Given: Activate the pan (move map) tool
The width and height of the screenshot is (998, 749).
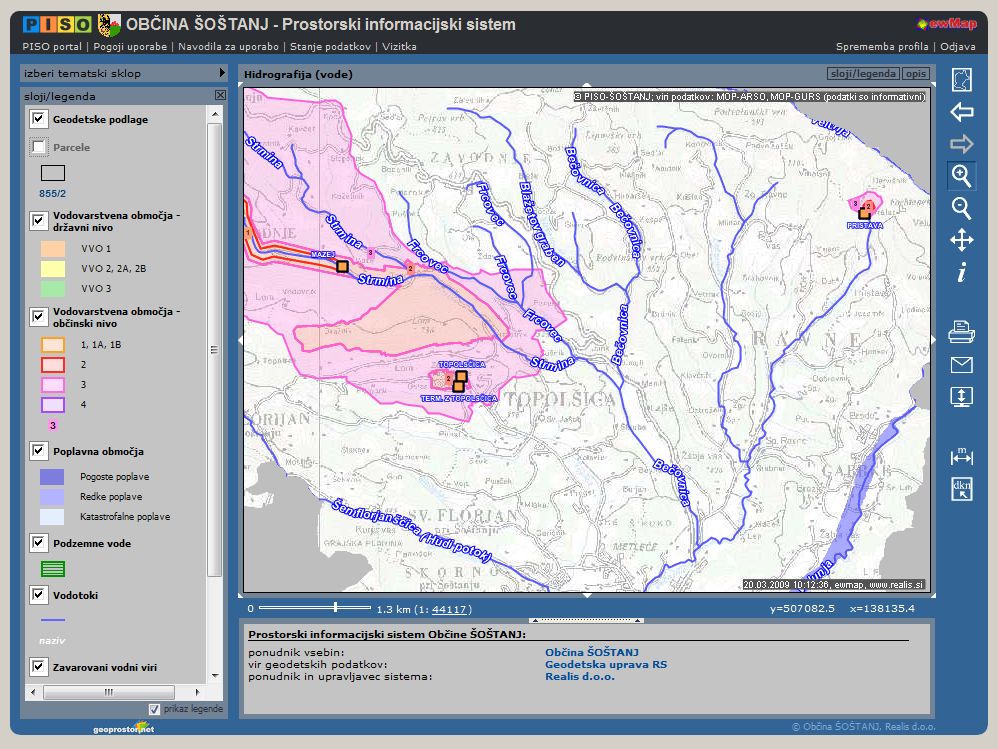Looking at the screenshot, I should click(x=961, y=240).
